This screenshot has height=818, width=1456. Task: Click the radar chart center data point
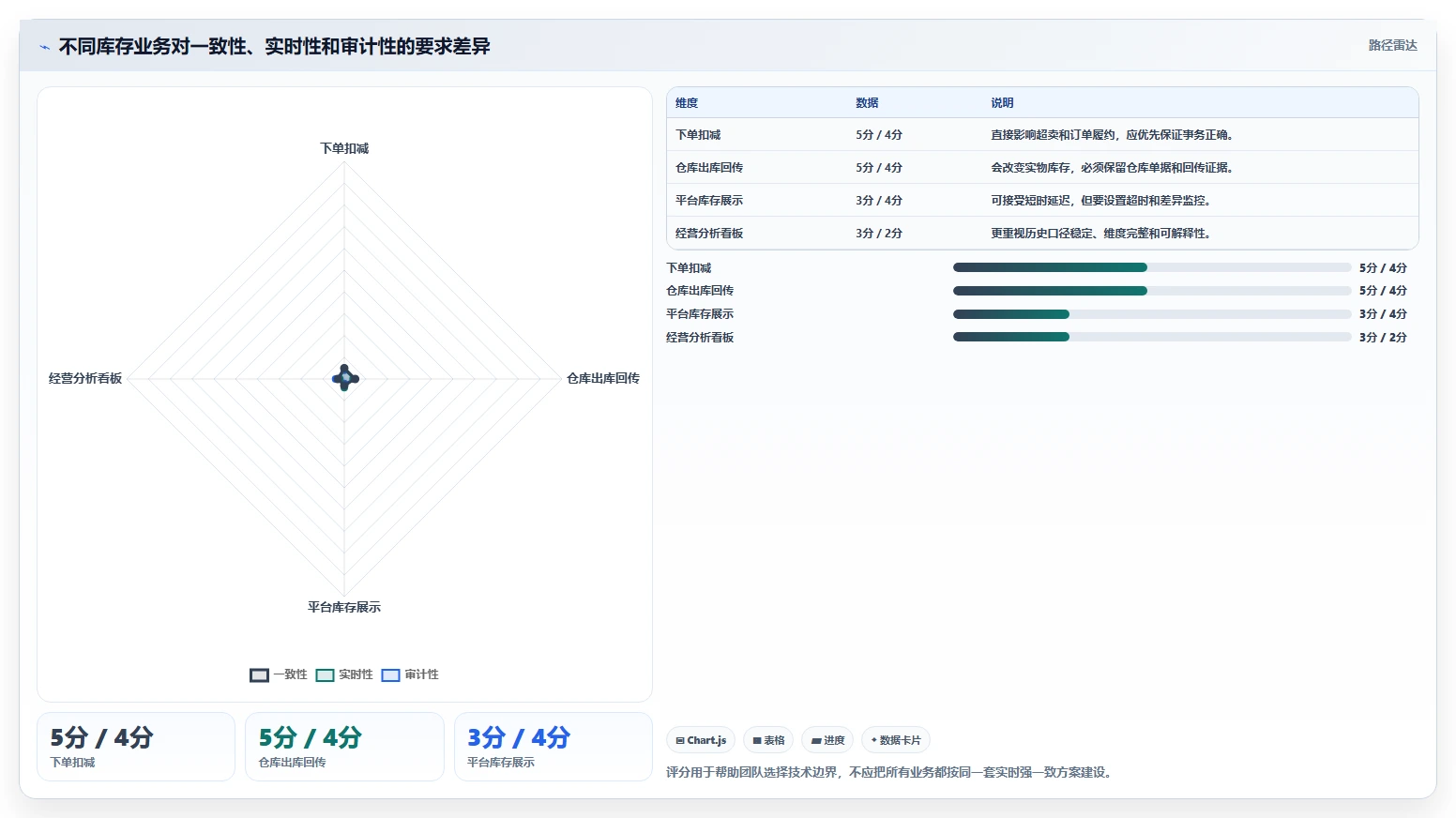(345, 378)
